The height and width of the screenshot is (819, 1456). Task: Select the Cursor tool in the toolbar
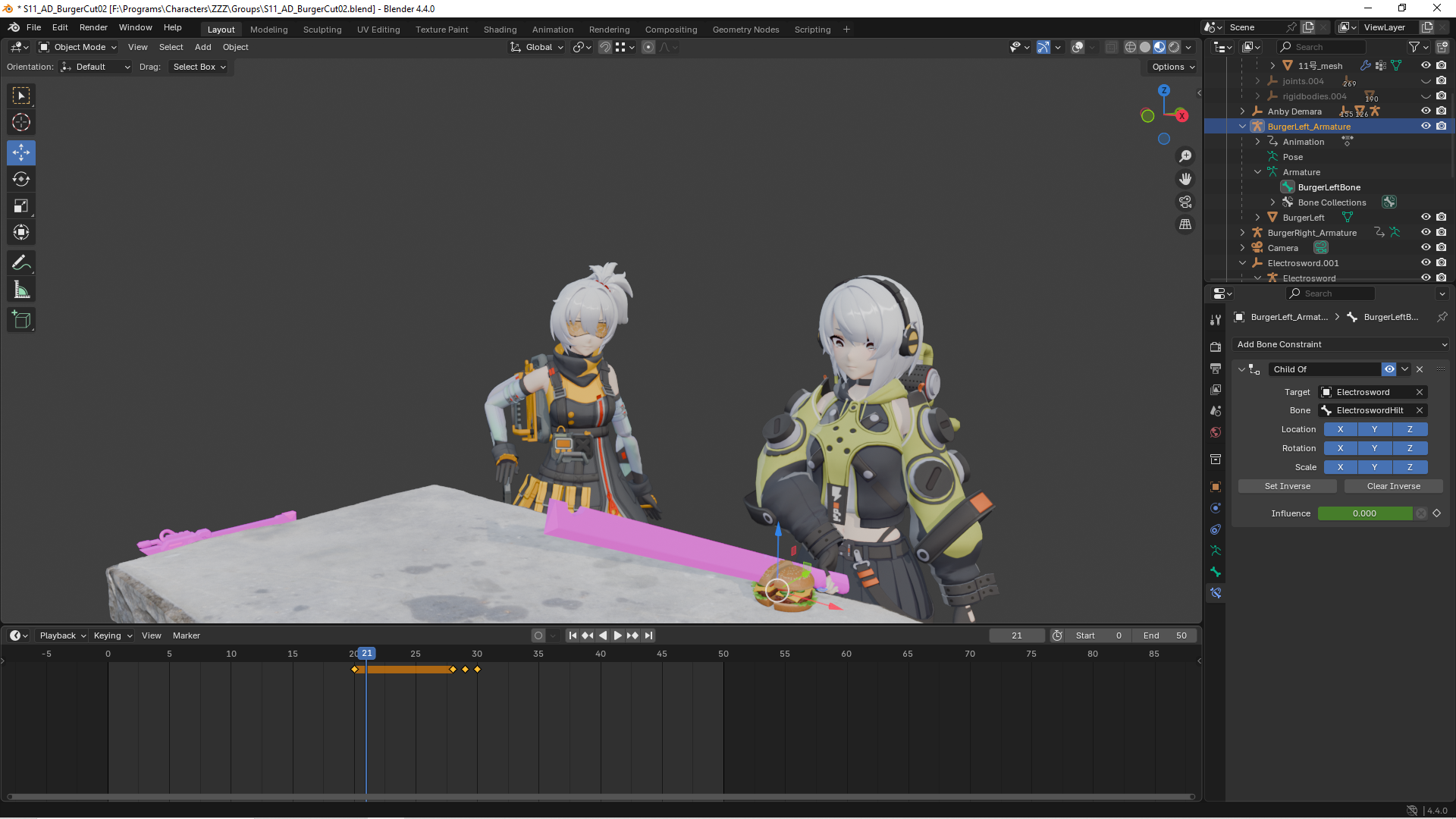point(21,122)
